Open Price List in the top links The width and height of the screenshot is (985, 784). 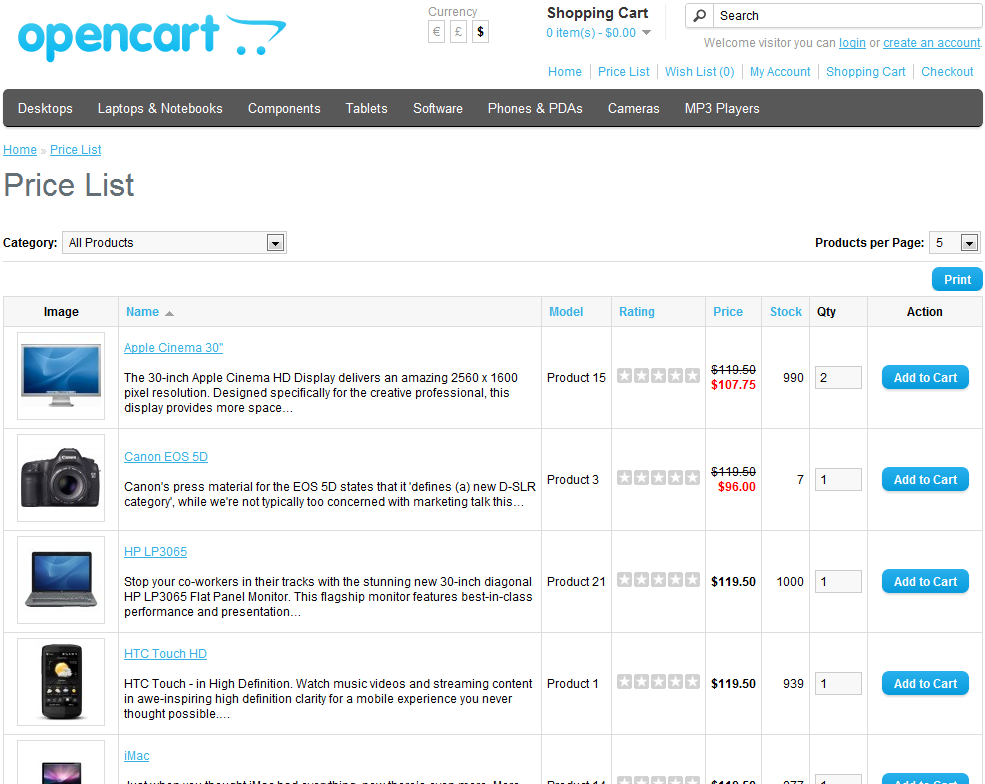(x=624, y=72)
